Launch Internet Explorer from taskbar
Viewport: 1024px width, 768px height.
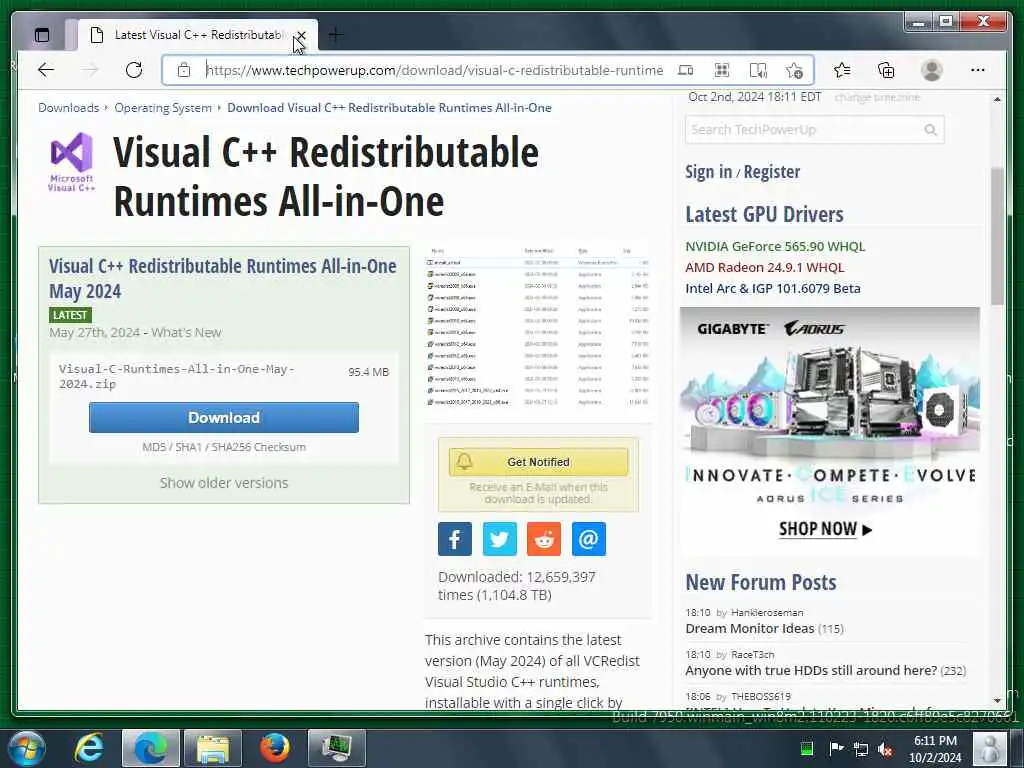pos(89,748)
